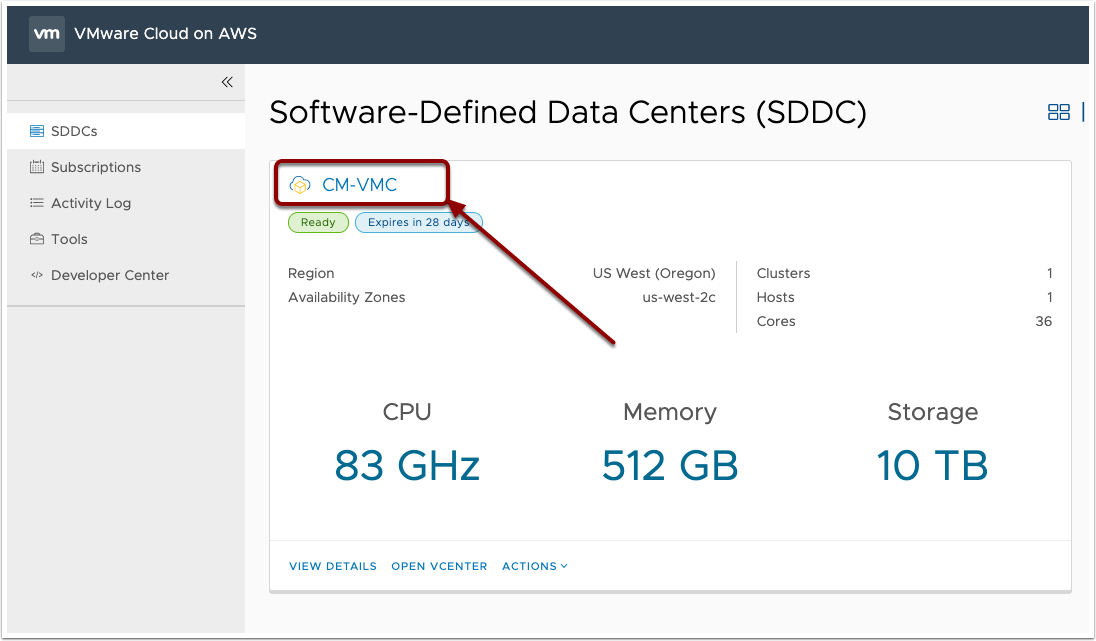Click the Expires in 28 days badge

coord(418,222)
